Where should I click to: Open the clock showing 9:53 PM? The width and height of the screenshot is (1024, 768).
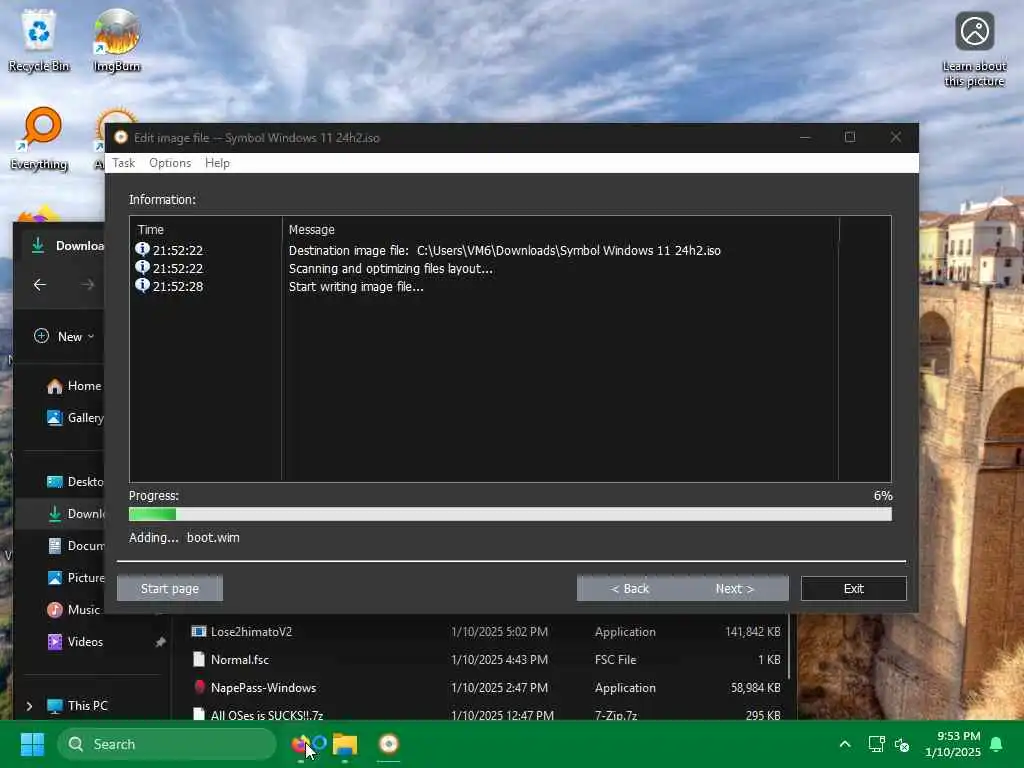click(953, 744)
